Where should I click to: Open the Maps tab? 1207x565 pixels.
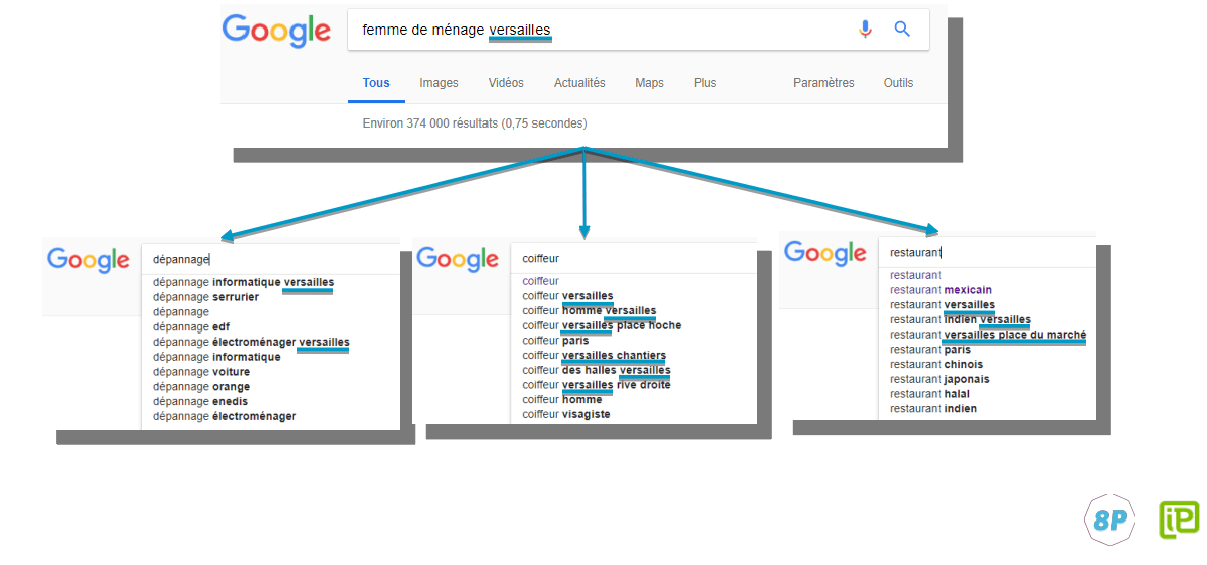[649, 83]
